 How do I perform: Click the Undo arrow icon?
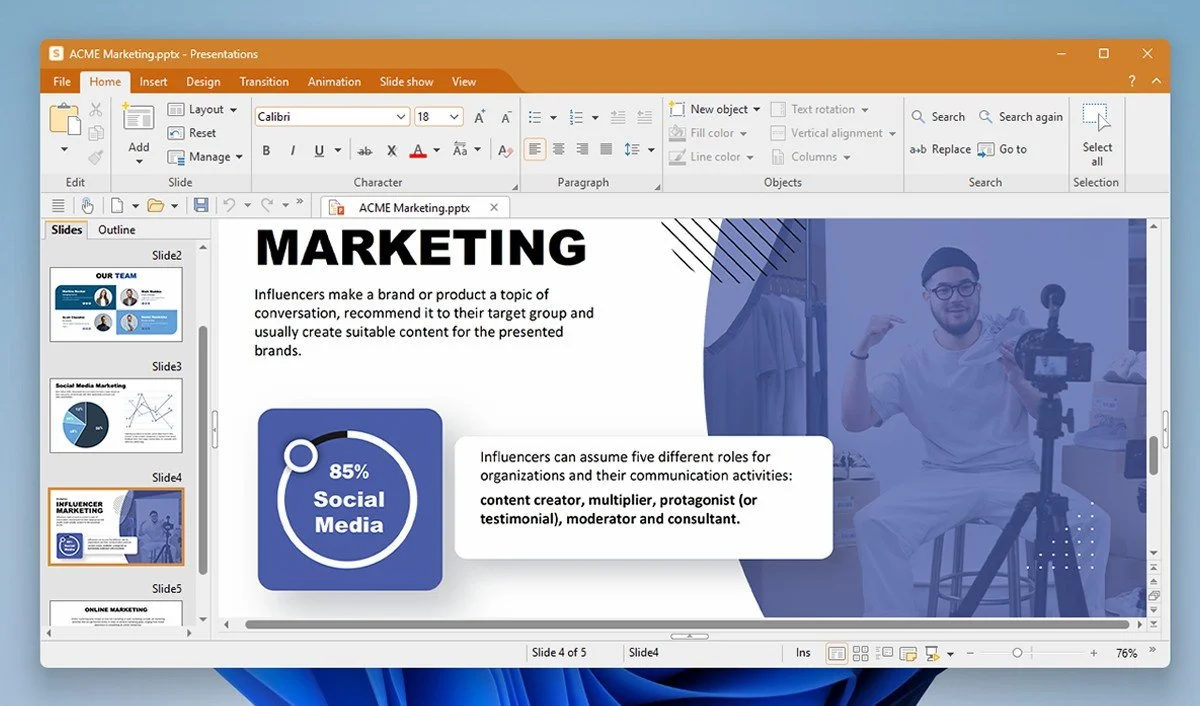pos(229,206)
